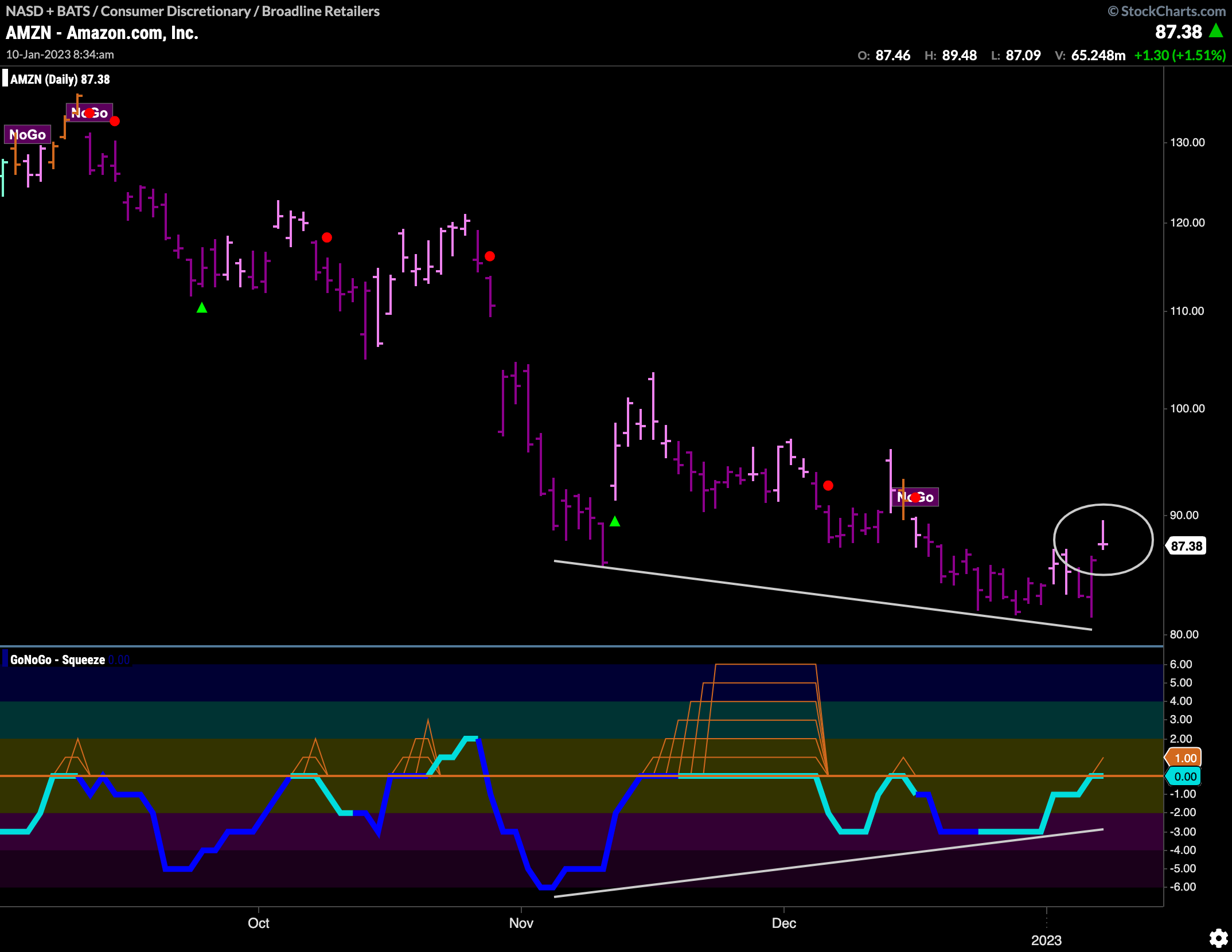Click the 2023 label on time axis
This screenshot has width=1232, height=952.
pos(1047,940)
